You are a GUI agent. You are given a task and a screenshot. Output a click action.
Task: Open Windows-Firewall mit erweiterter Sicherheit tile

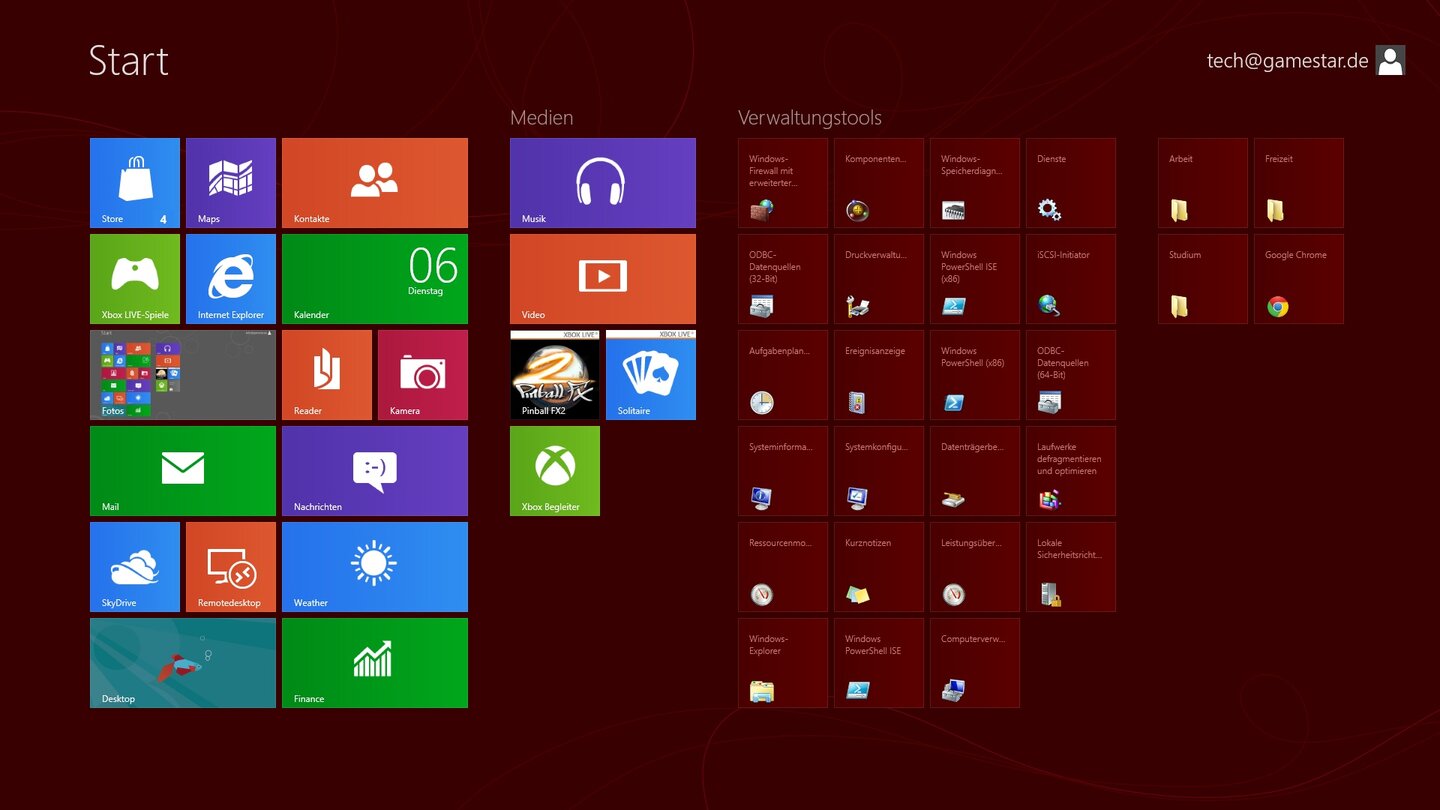point(783,183)
